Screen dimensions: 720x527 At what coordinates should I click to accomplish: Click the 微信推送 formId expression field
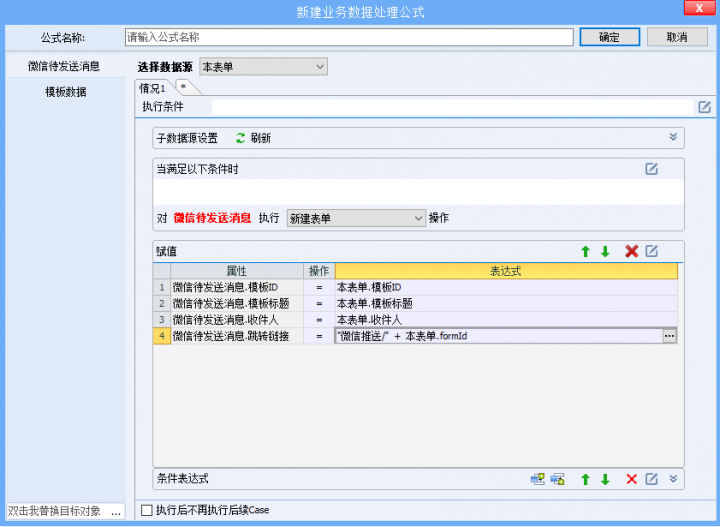pos(499,336)
